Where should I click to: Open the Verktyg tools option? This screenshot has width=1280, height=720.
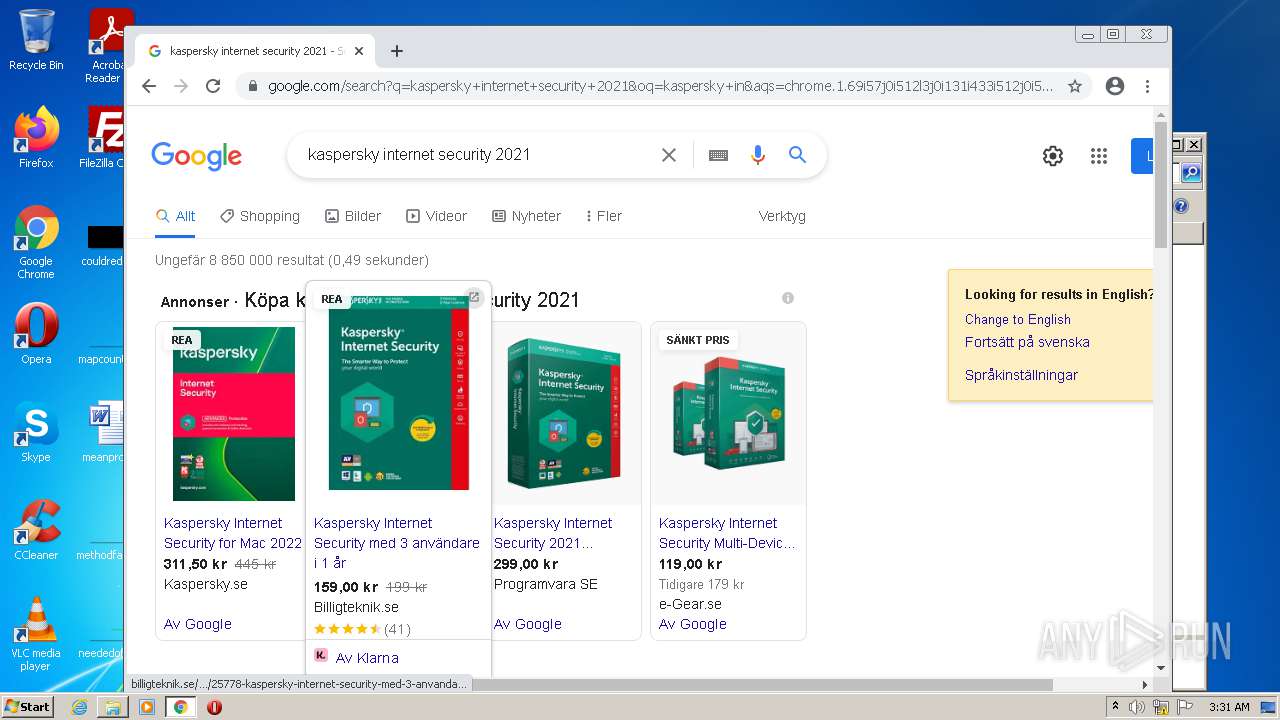click(x=782, y=216)
